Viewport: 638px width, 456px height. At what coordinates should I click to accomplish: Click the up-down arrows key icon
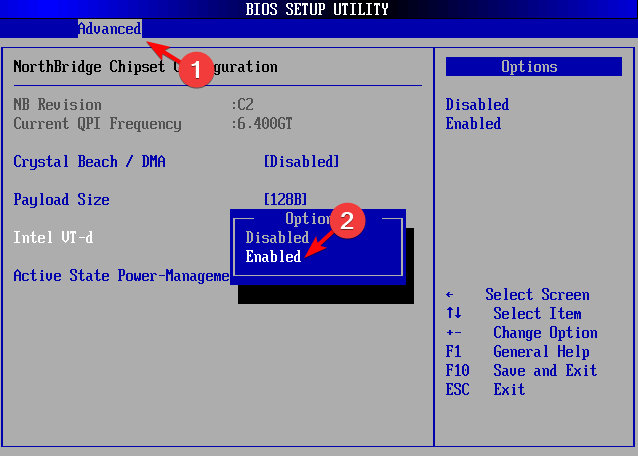coord(454,313)
